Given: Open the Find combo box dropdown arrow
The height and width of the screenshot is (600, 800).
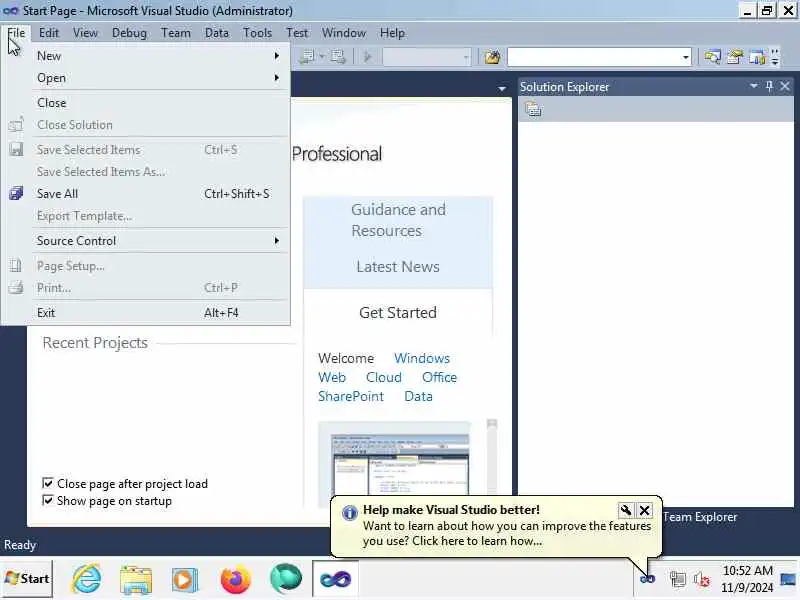Looking at the screenshot, I should pos(686,57).
